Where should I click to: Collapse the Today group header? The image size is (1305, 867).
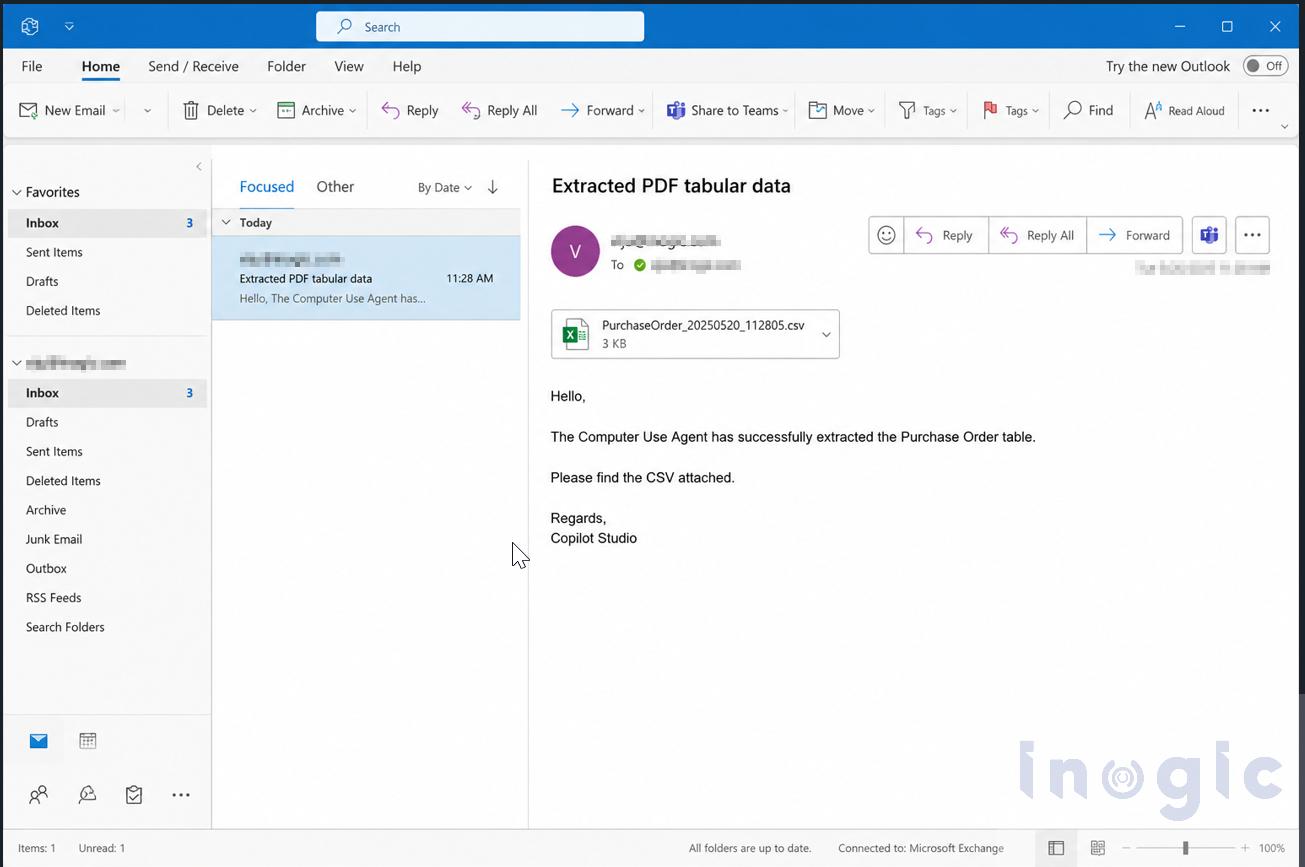click(x=226, y=222)
